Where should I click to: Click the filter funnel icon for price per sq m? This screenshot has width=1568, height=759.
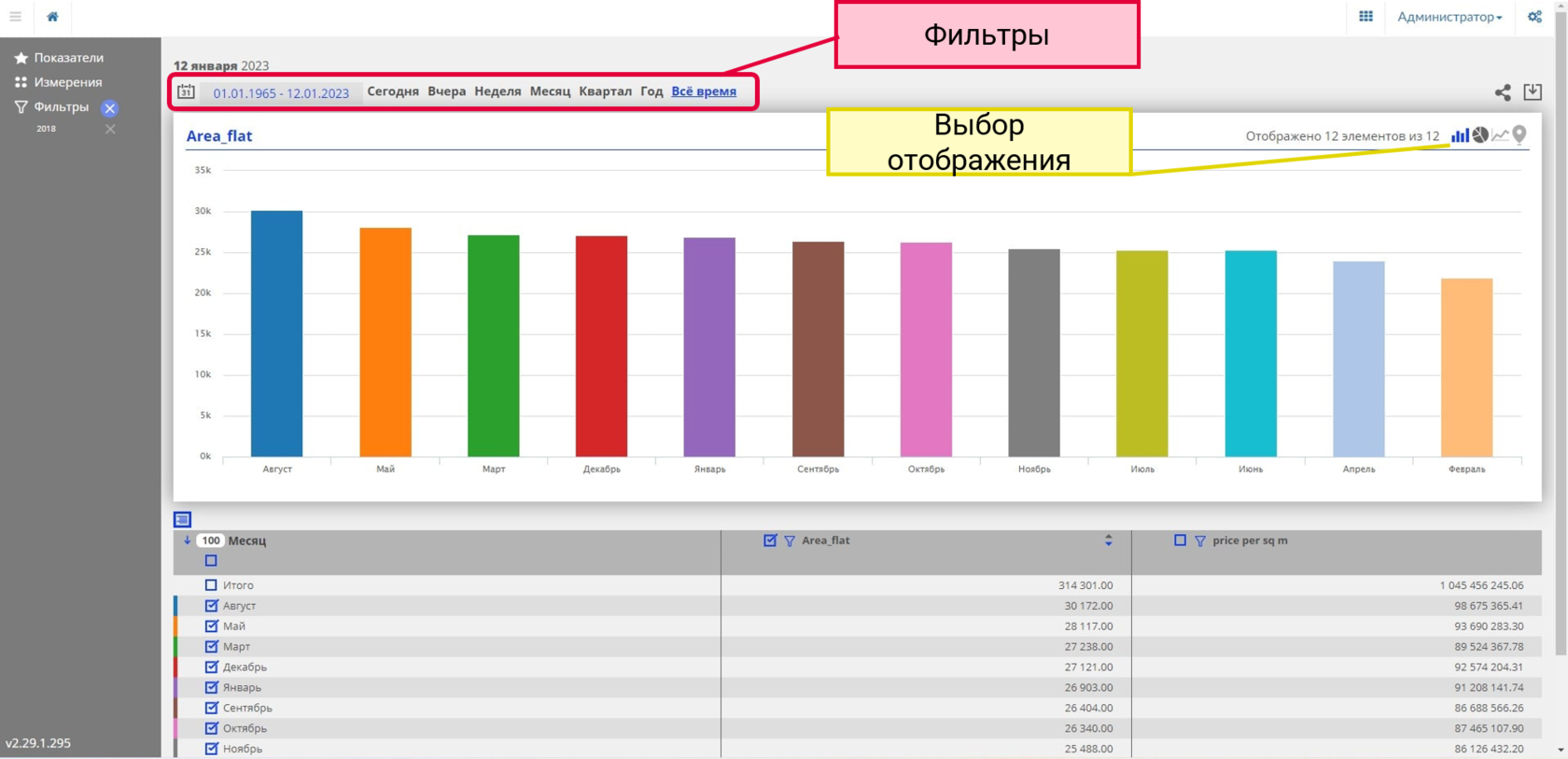[1200, 541]
